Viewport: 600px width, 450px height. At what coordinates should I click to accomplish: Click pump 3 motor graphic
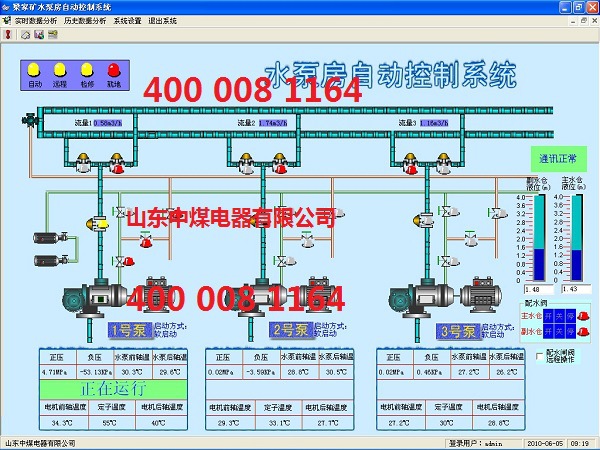(481, 295)
